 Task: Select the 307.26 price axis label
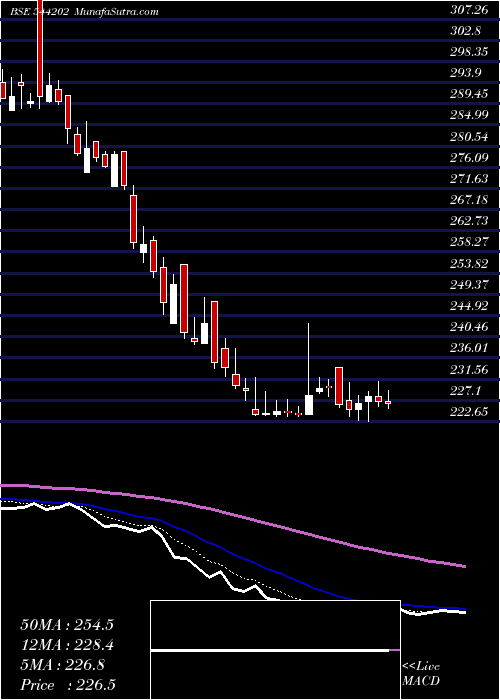pyautogui.click(x=468, y=9)
